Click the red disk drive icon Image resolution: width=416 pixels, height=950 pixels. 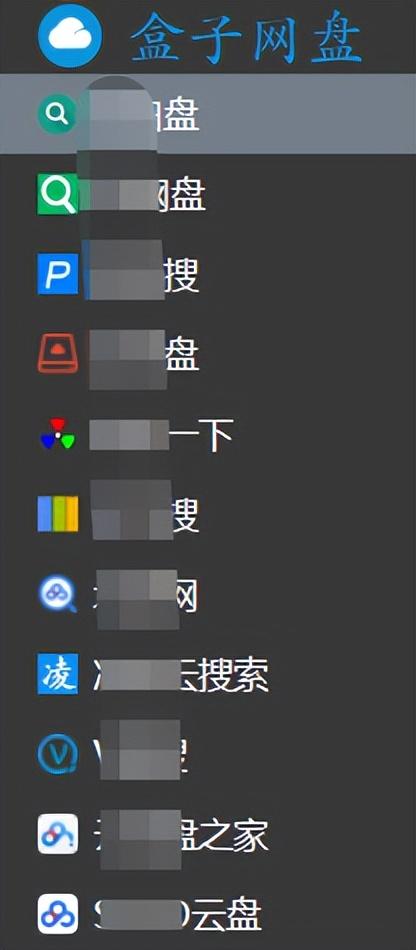[x=58, y=354]
